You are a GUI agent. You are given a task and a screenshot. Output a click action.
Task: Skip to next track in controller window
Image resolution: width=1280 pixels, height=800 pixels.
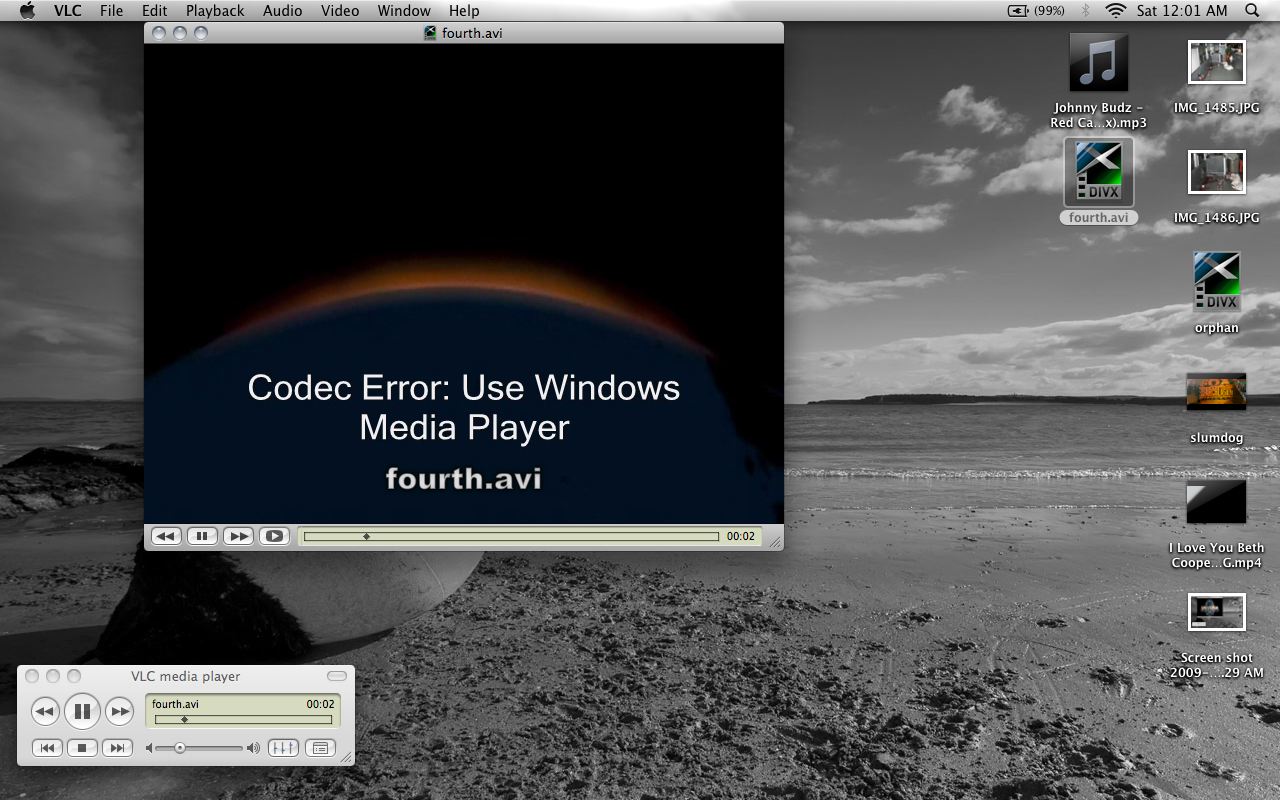point(117,748)
